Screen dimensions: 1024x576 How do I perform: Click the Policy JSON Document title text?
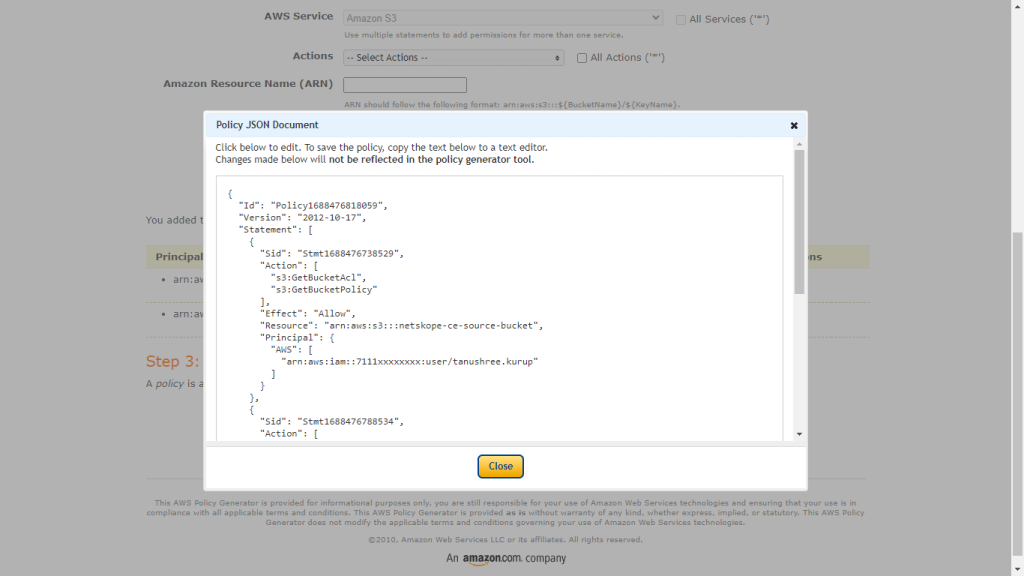[x=267, y=125]
